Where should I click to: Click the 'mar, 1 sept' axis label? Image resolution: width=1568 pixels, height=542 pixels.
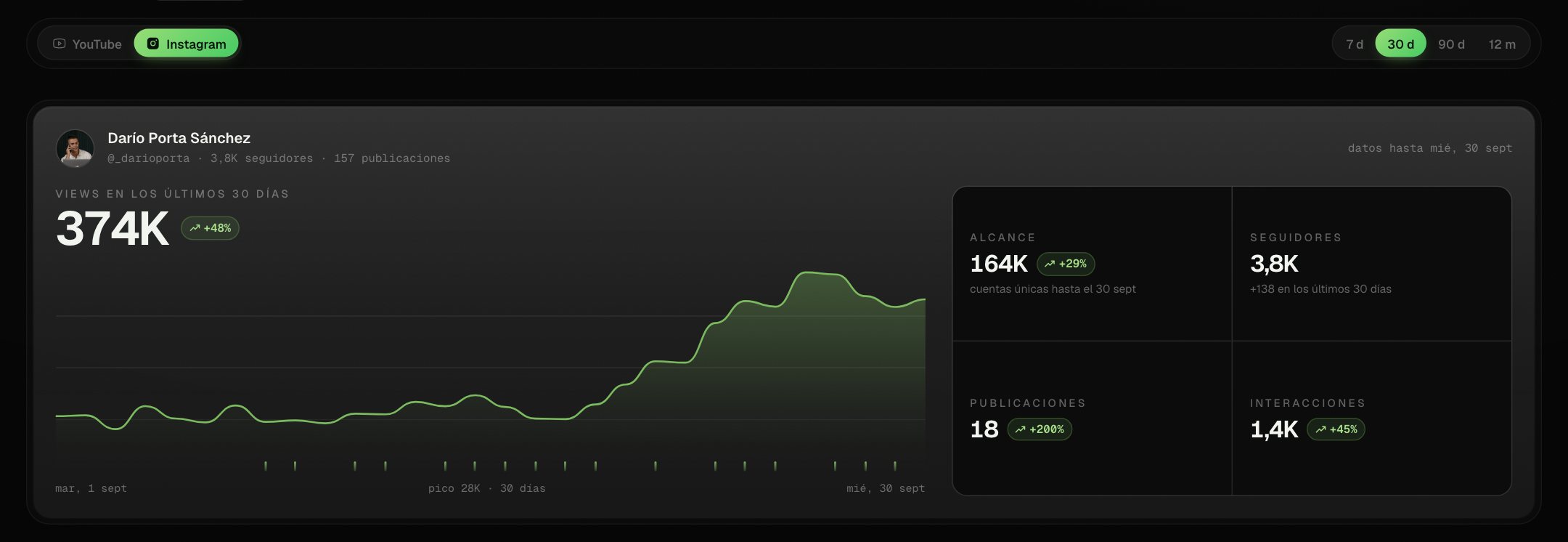click(x=91, y=488)
